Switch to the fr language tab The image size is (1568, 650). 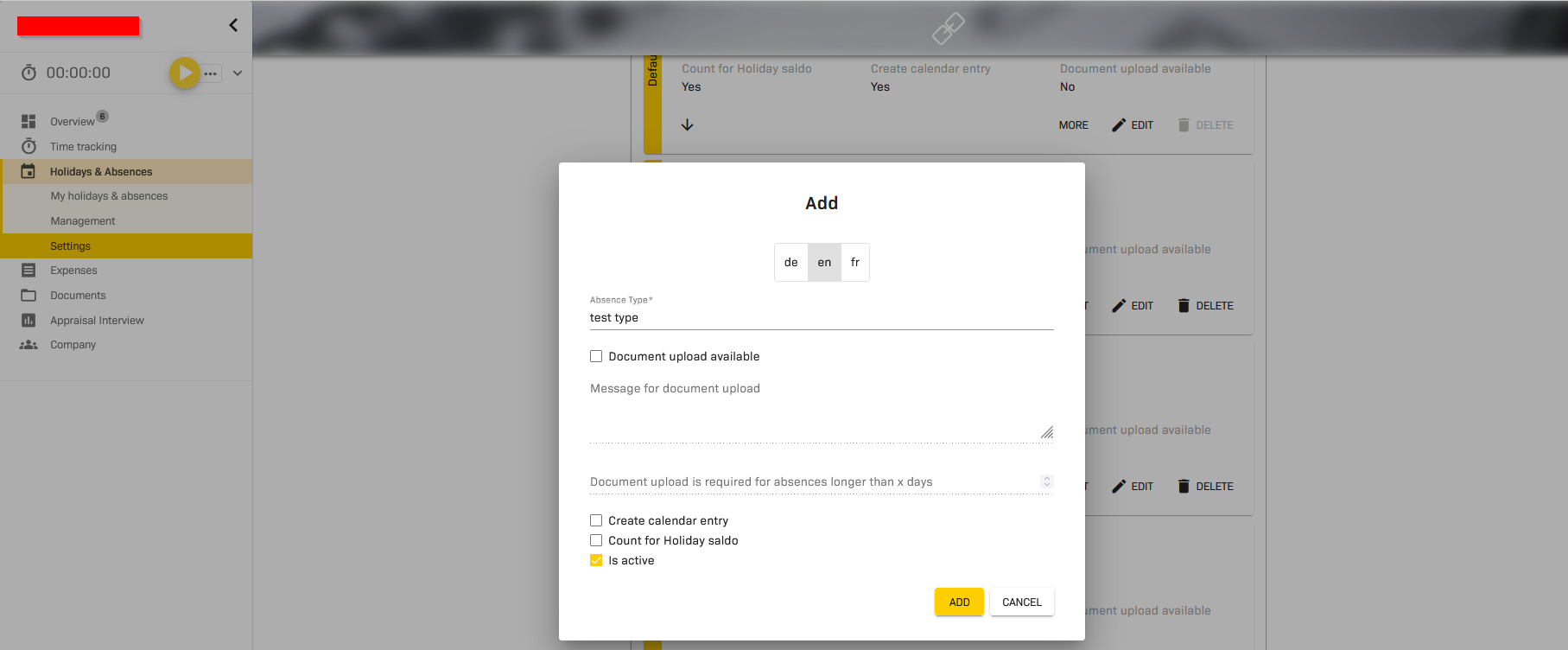click(854, 263)
